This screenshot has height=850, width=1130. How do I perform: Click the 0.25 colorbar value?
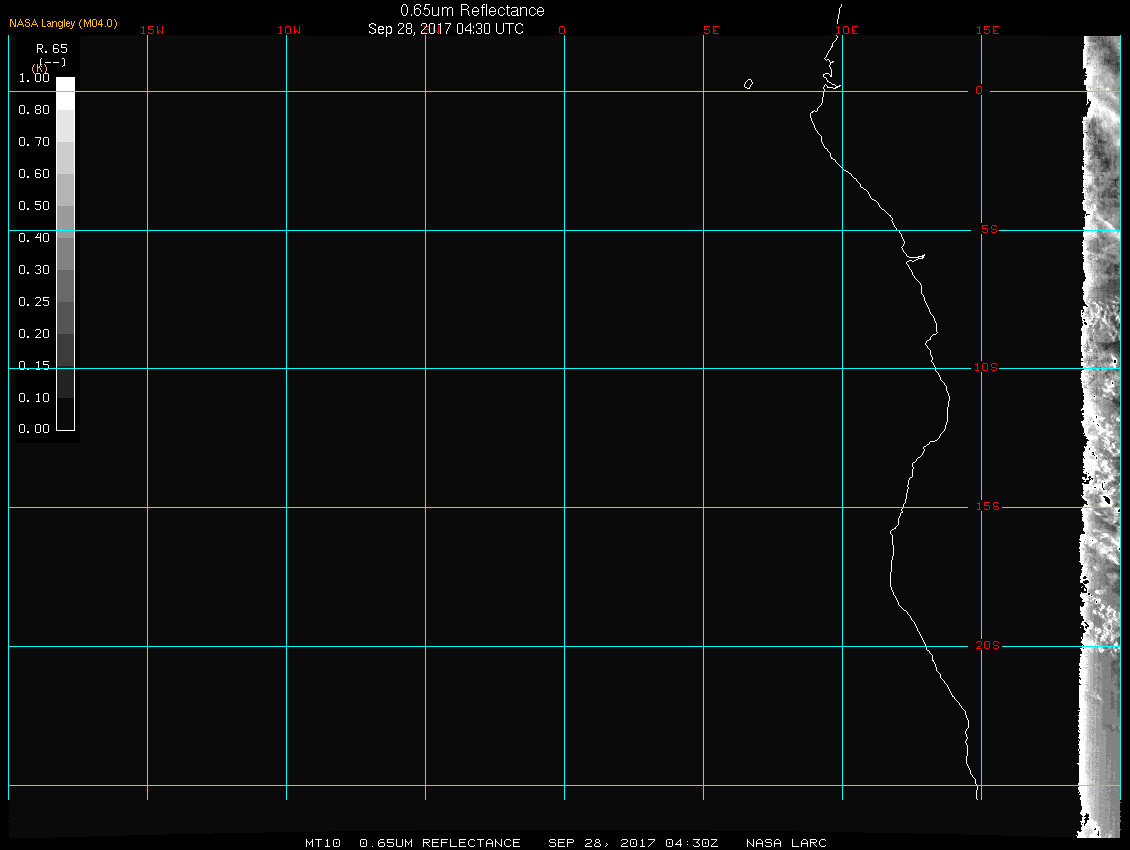point(34,301)
